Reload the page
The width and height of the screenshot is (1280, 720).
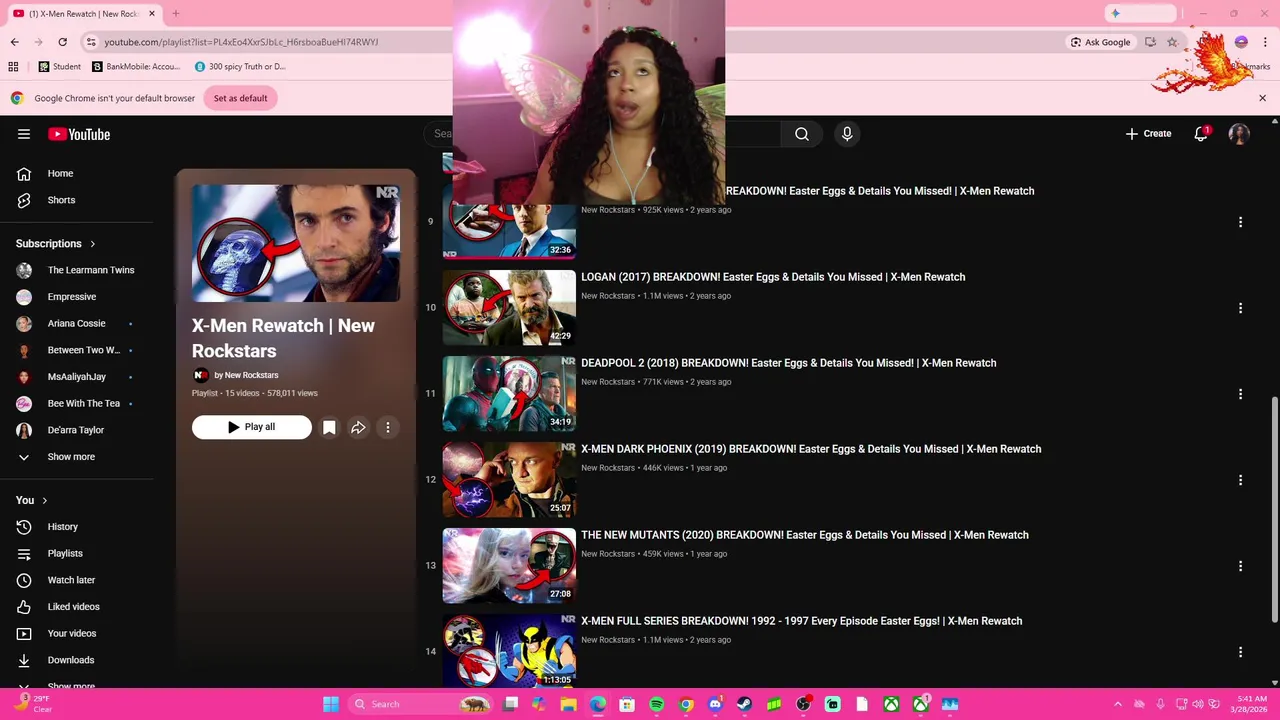pos(62,42)
